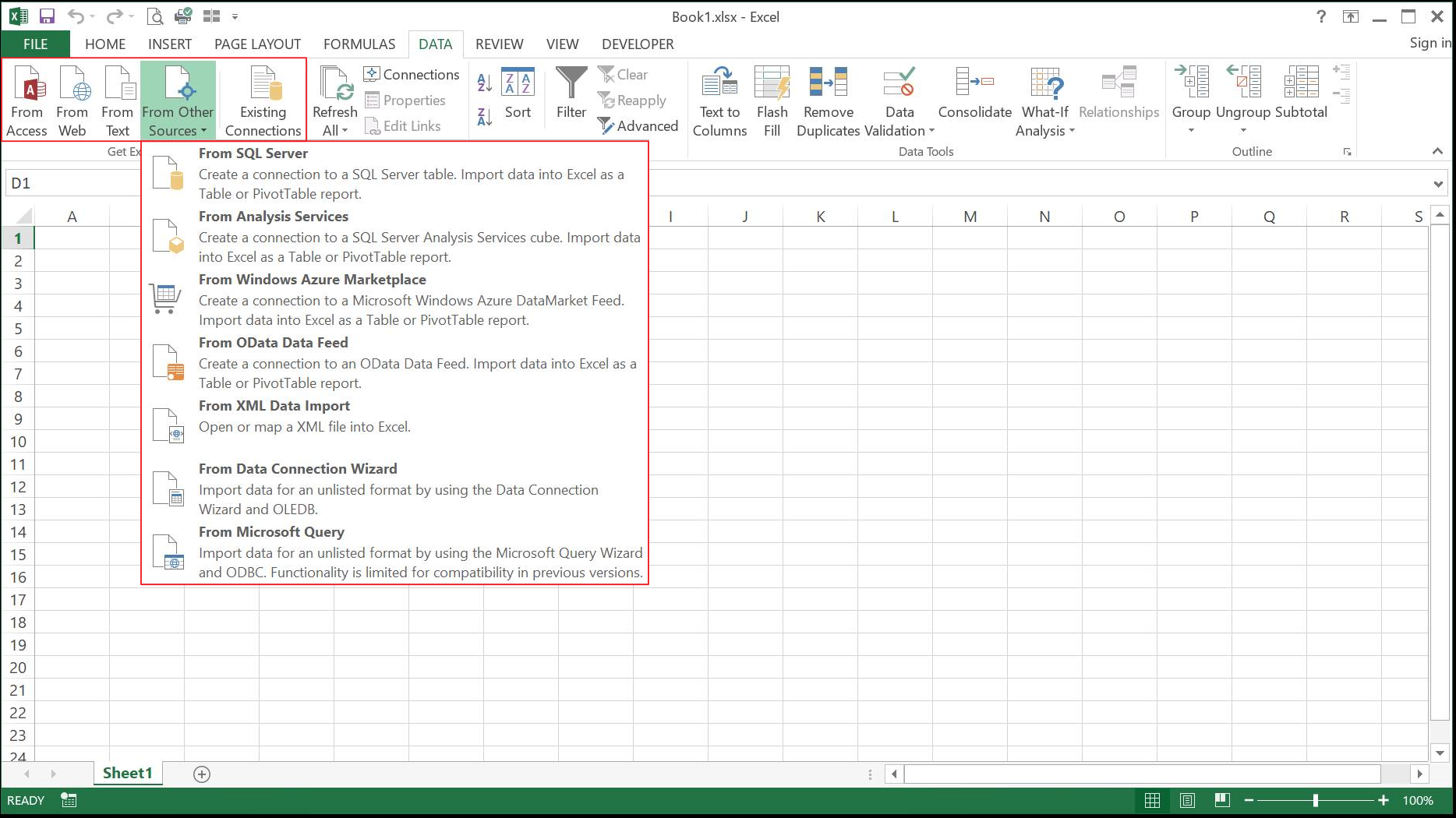
Task: Switch to Page Layout view in status bar
Action: pos(1187,800)
